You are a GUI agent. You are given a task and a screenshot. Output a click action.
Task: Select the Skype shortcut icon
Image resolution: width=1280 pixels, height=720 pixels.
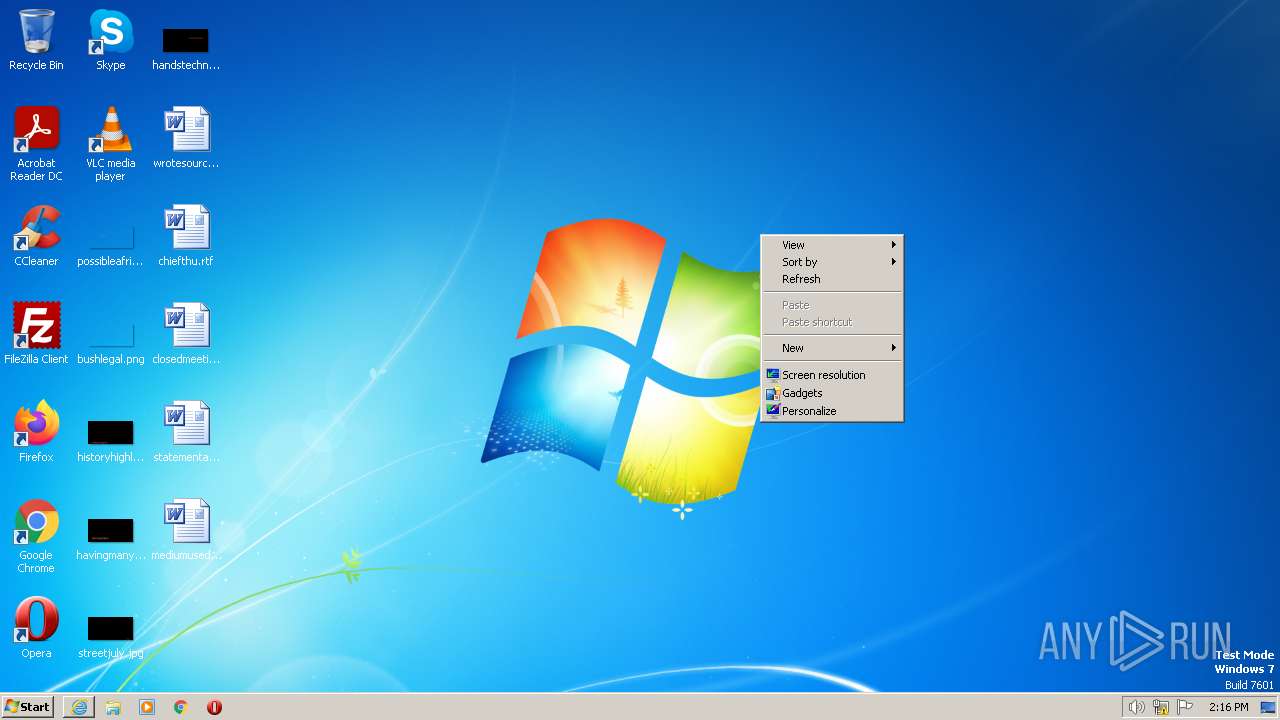[x=110, y=40]
